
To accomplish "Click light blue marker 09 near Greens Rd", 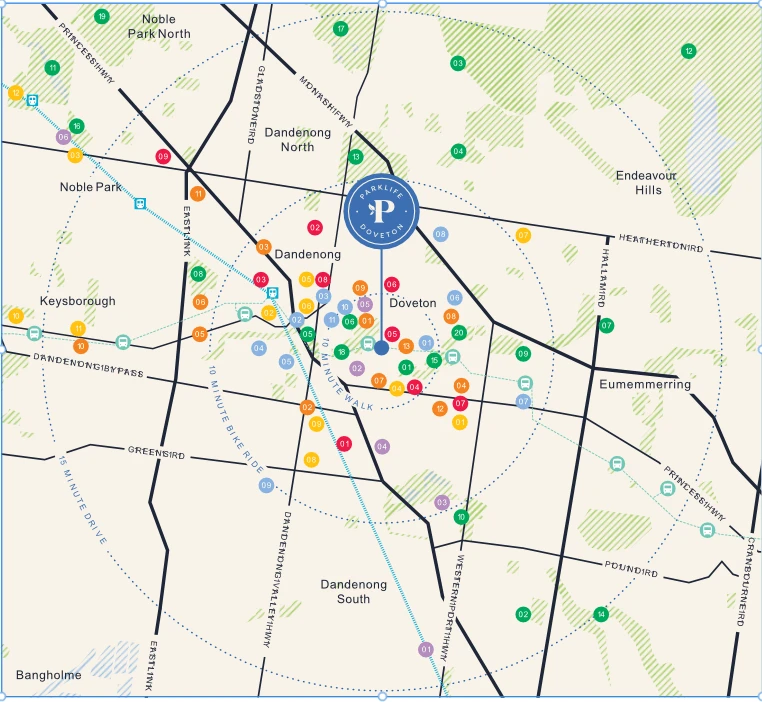I will coord(266,485).
